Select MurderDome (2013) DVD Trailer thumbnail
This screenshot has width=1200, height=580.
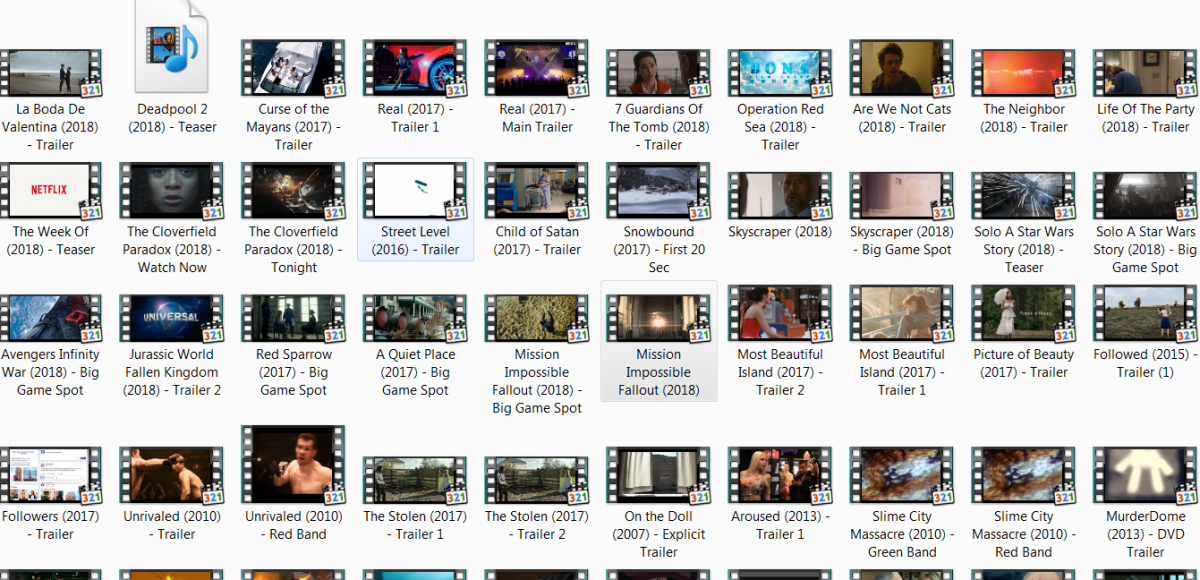pyautogui.click(x=1146, y=475)
